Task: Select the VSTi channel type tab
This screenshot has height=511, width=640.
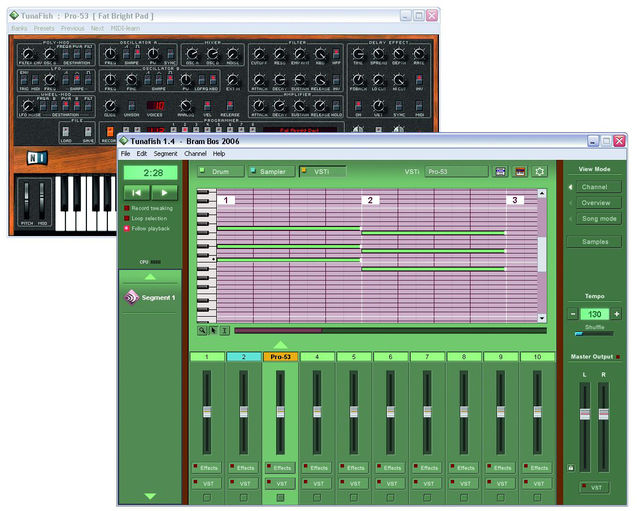Action: point(322,172)
